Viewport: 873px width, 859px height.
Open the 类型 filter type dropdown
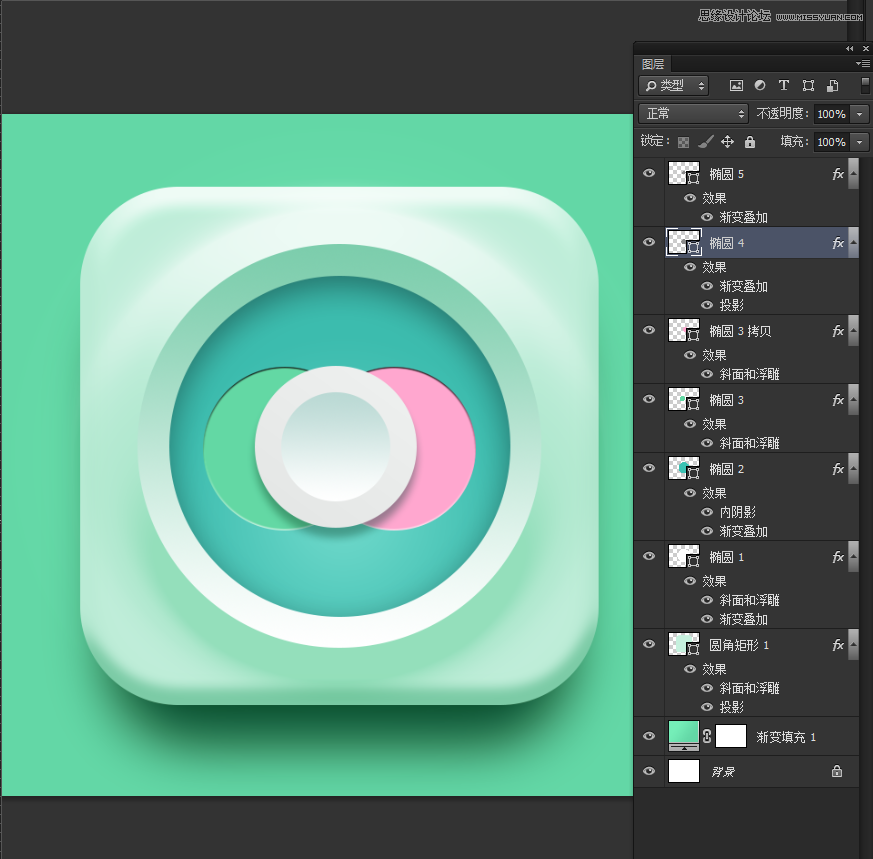point(673,85)
